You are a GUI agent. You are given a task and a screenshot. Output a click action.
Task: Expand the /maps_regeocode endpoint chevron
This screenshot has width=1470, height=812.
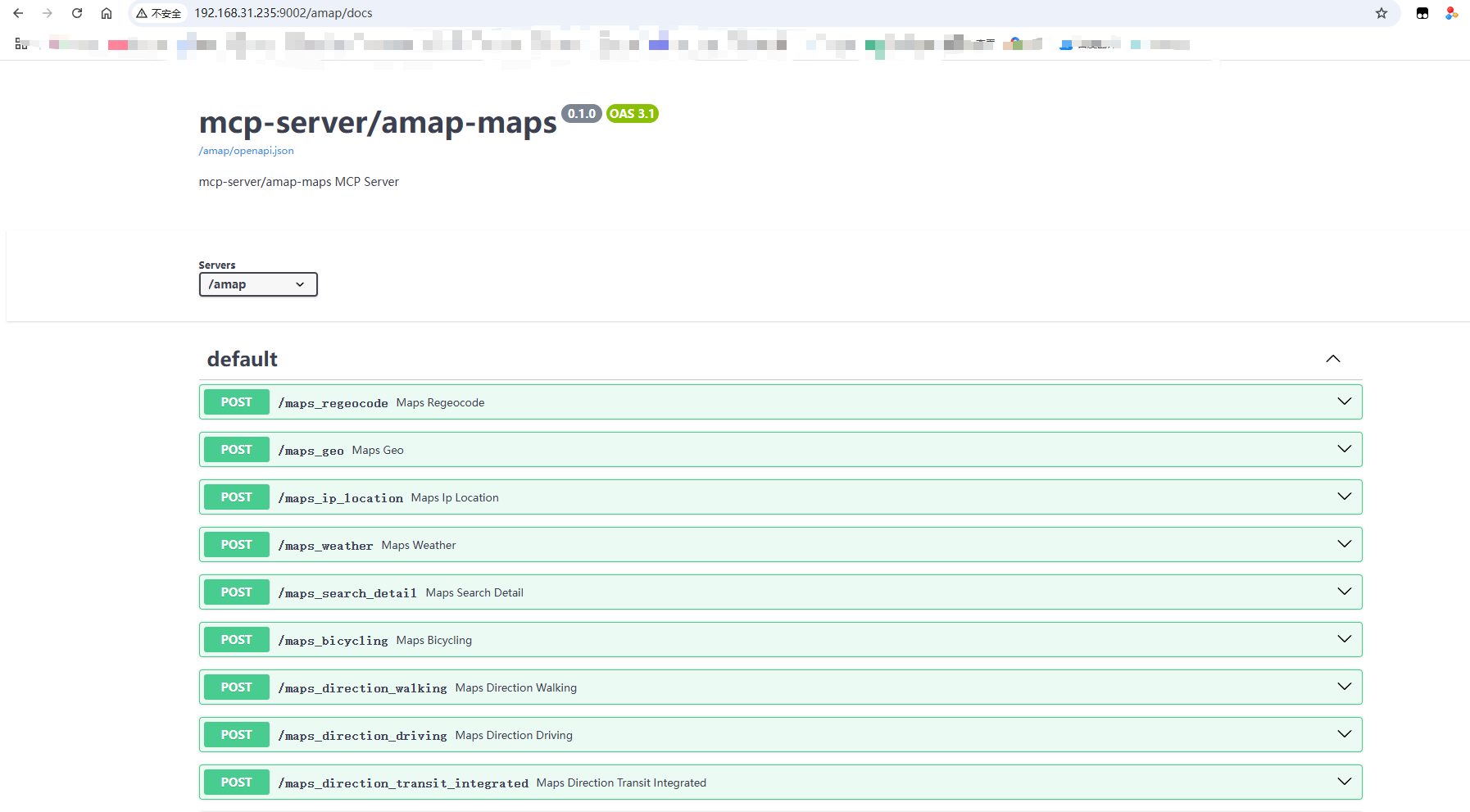pos(1345,401)
